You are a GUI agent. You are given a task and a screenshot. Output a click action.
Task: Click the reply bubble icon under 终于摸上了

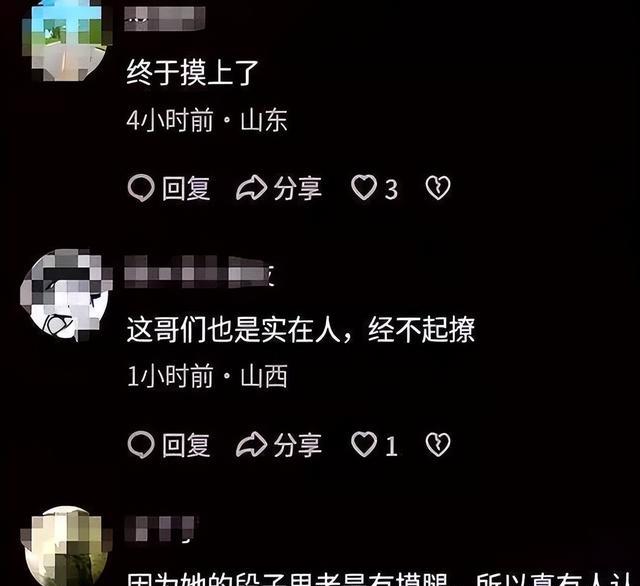141,188
